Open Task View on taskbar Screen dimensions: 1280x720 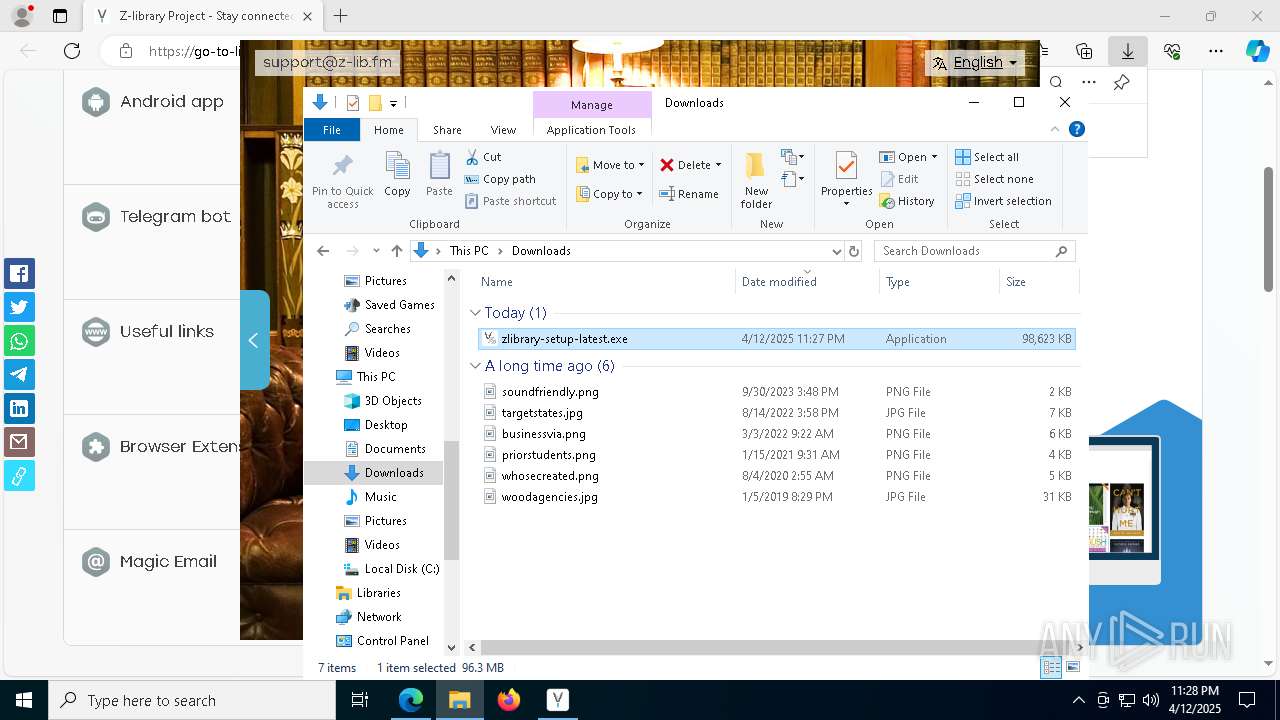coord(361,700)
